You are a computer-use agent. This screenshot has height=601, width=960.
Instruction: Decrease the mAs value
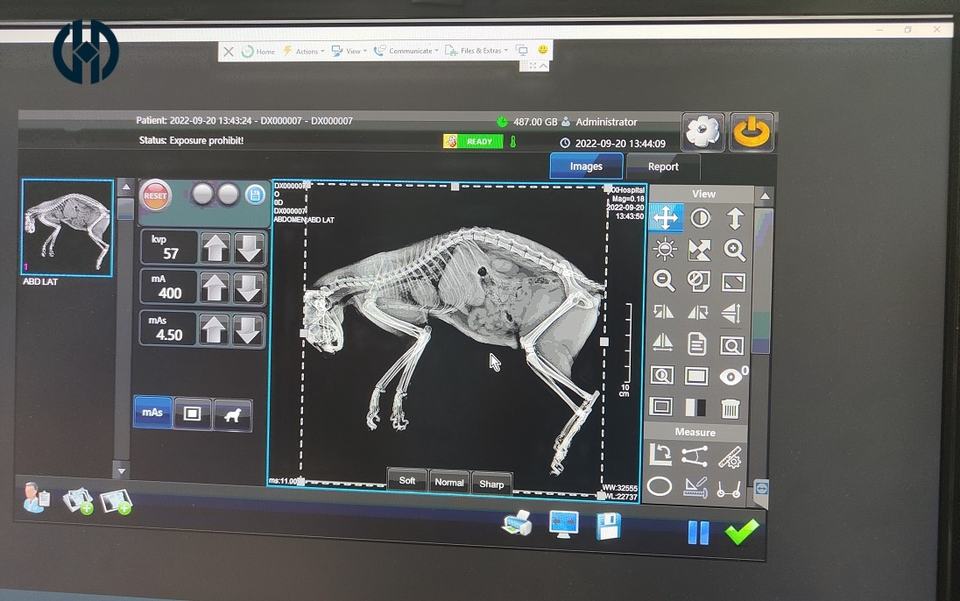(248, 330)
